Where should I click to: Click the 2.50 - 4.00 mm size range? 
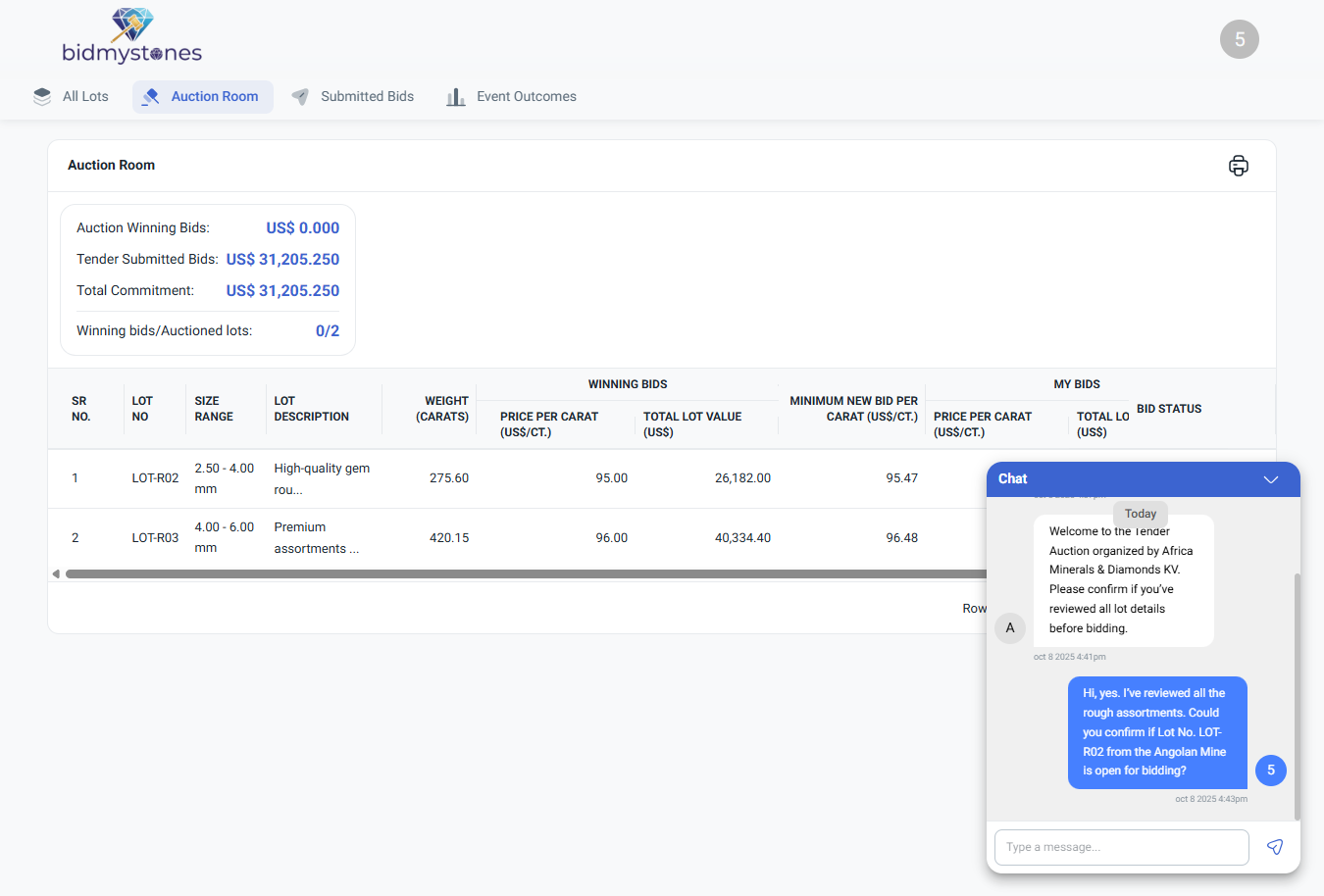click(x=225, y=479)
